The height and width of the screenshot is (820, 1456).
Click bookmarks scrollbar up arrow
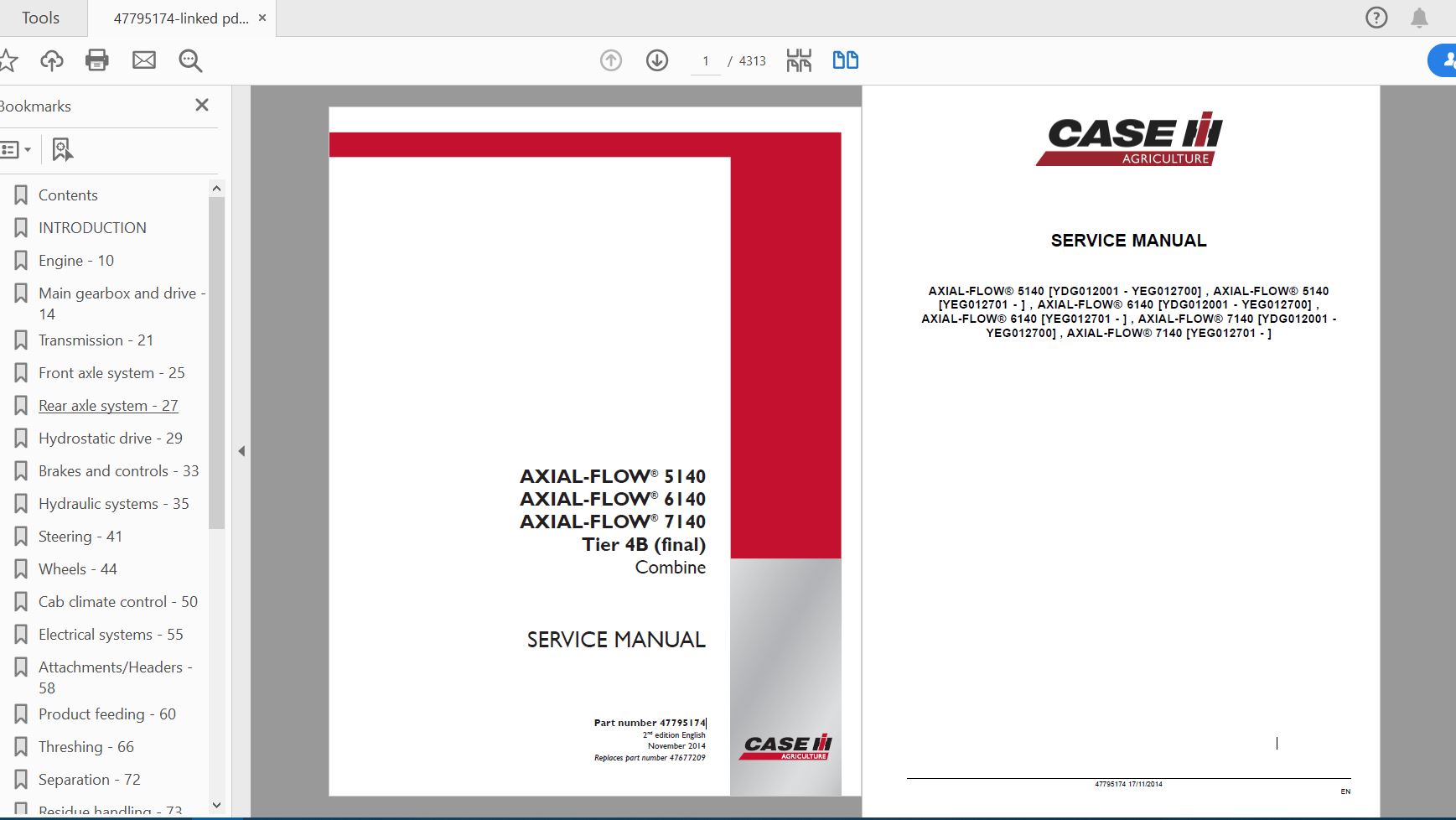tap(216, 189)
